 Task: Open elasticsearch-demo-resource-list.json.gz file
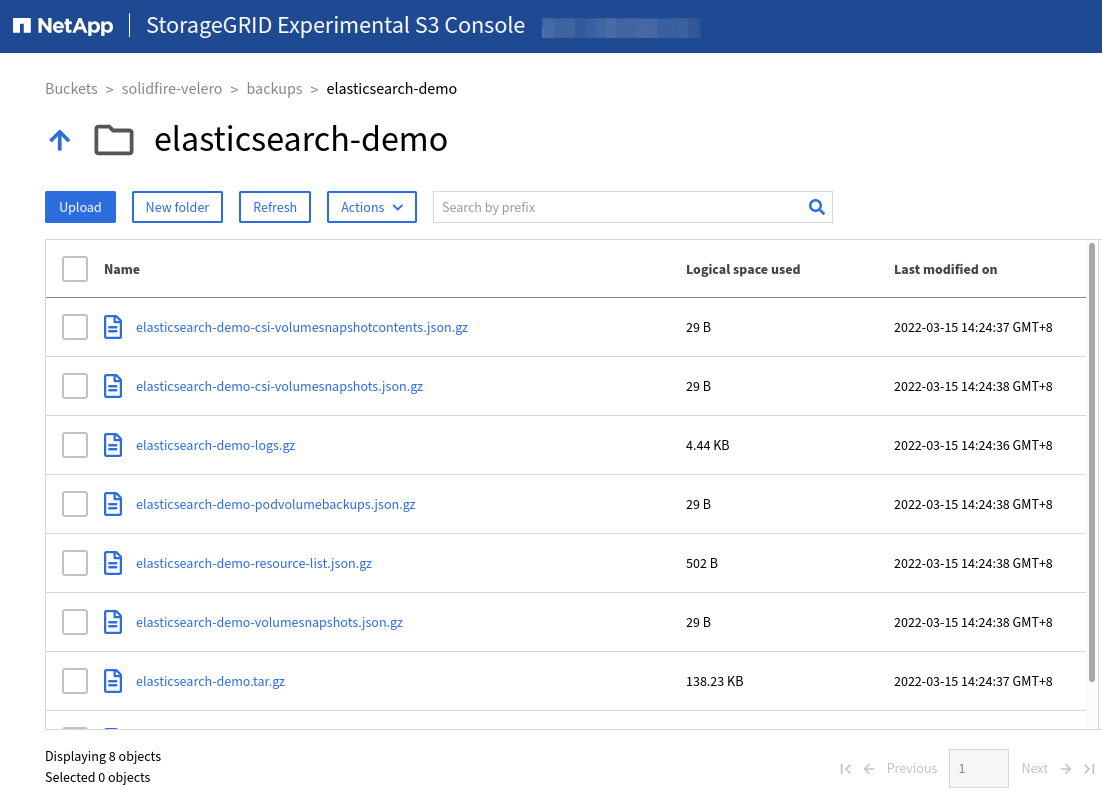coord(254,563)
